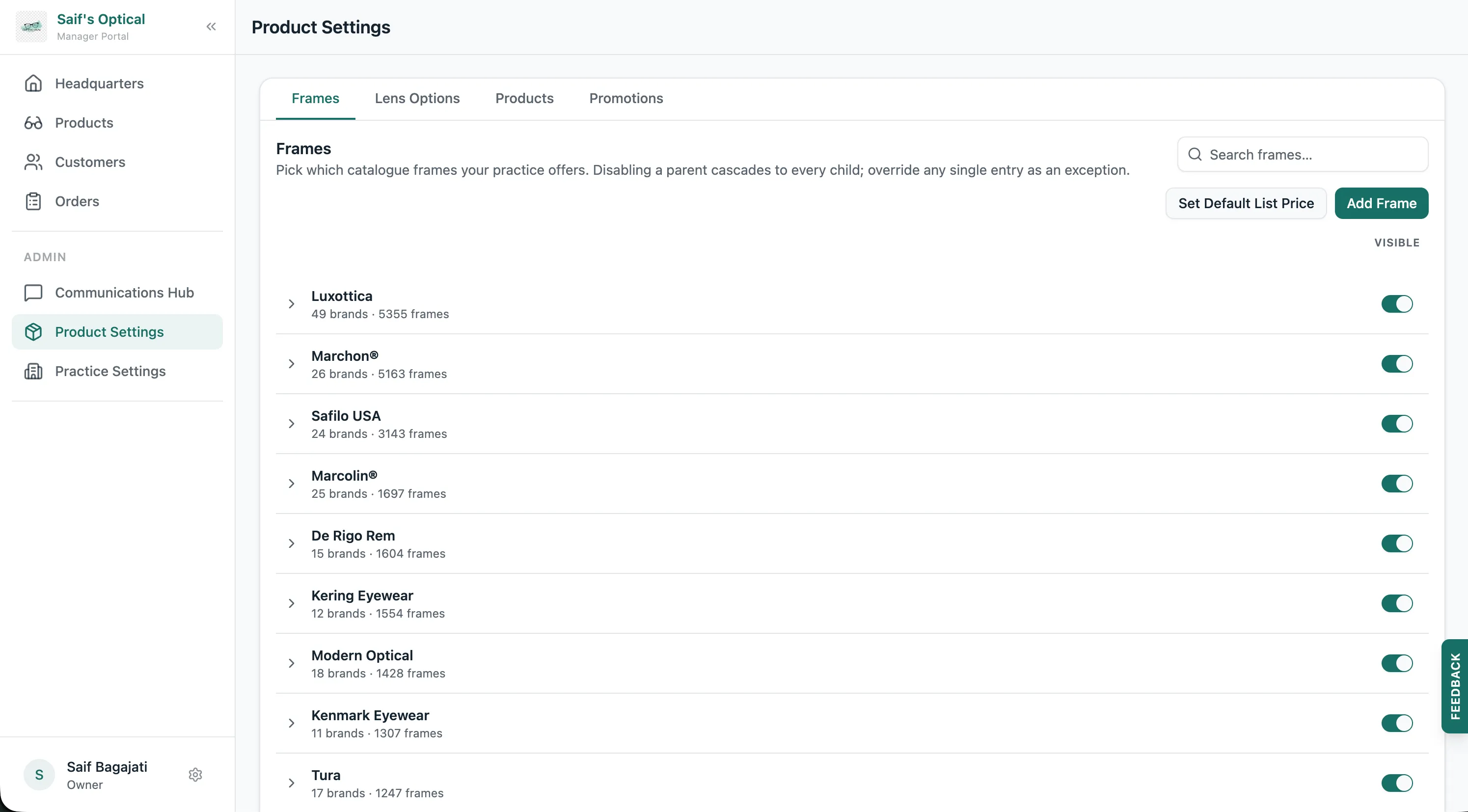1468x812 pixels.
Task: Click the Product Settings box icon
Action: (33, 332)
